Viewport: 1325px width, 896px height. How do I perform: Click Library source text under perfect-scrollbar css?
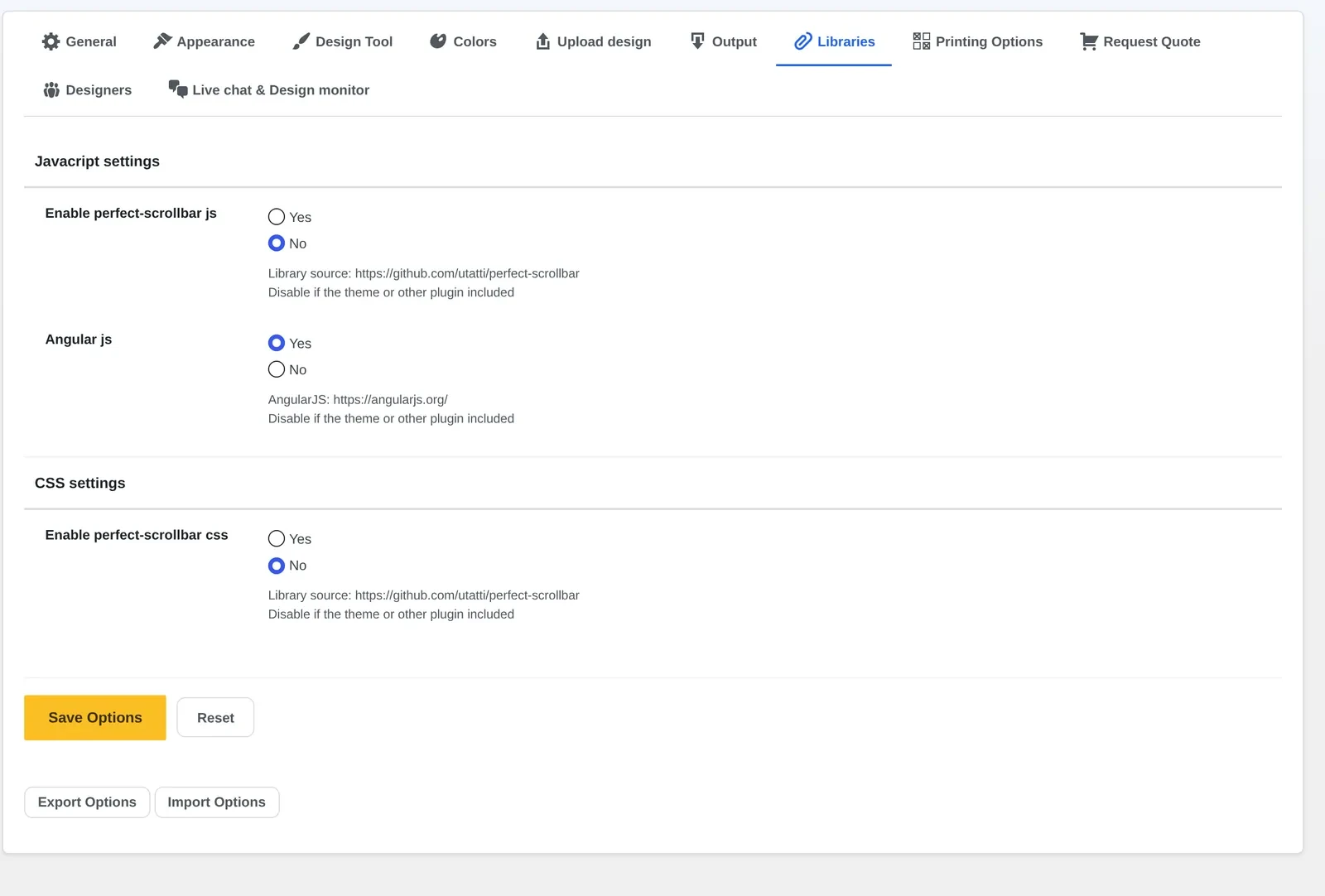pyautogui.click(x=424, y=595)
